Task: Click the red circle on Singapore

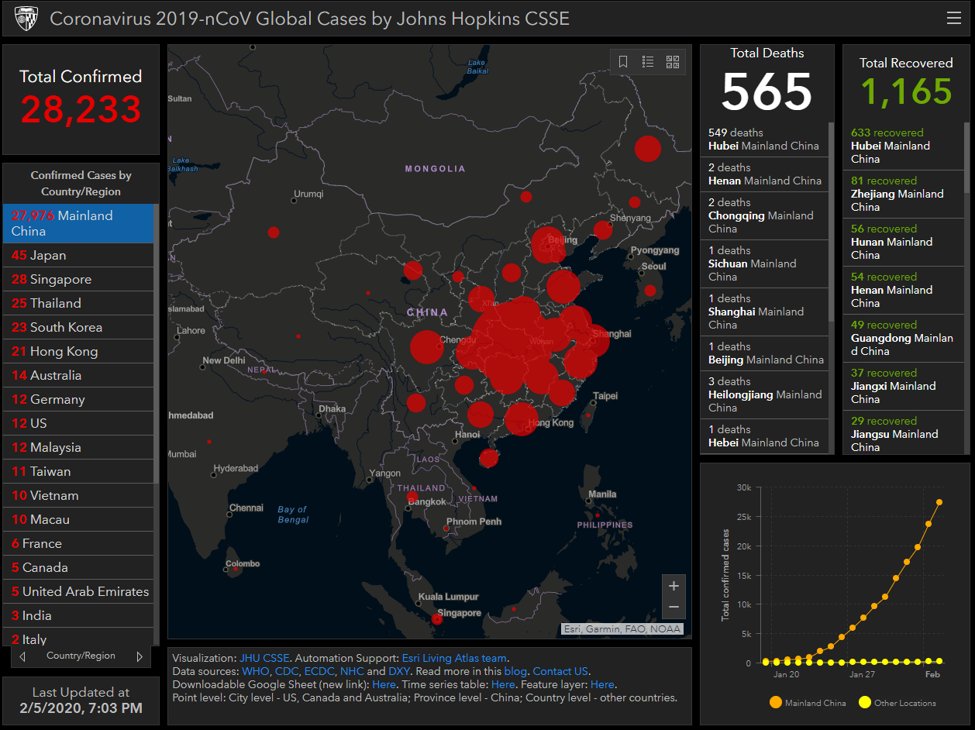Action: pos(437,619)
